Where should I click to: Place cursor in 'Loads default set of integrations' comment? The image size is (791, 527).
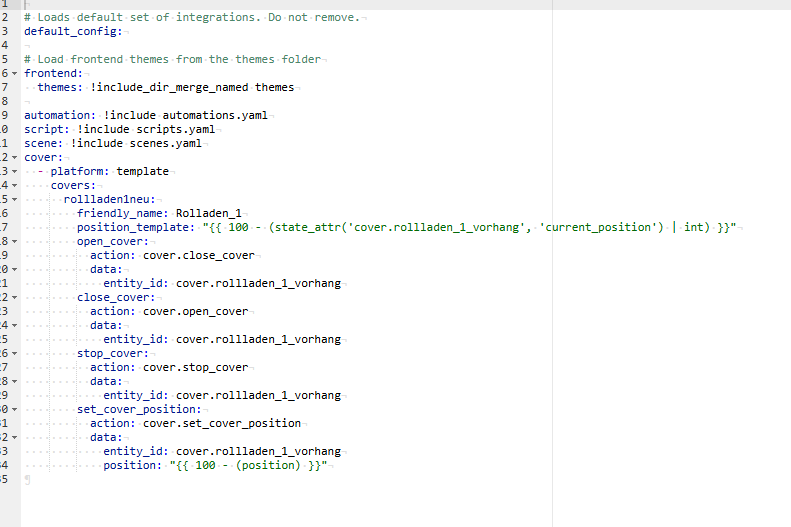tap(192, 17)
